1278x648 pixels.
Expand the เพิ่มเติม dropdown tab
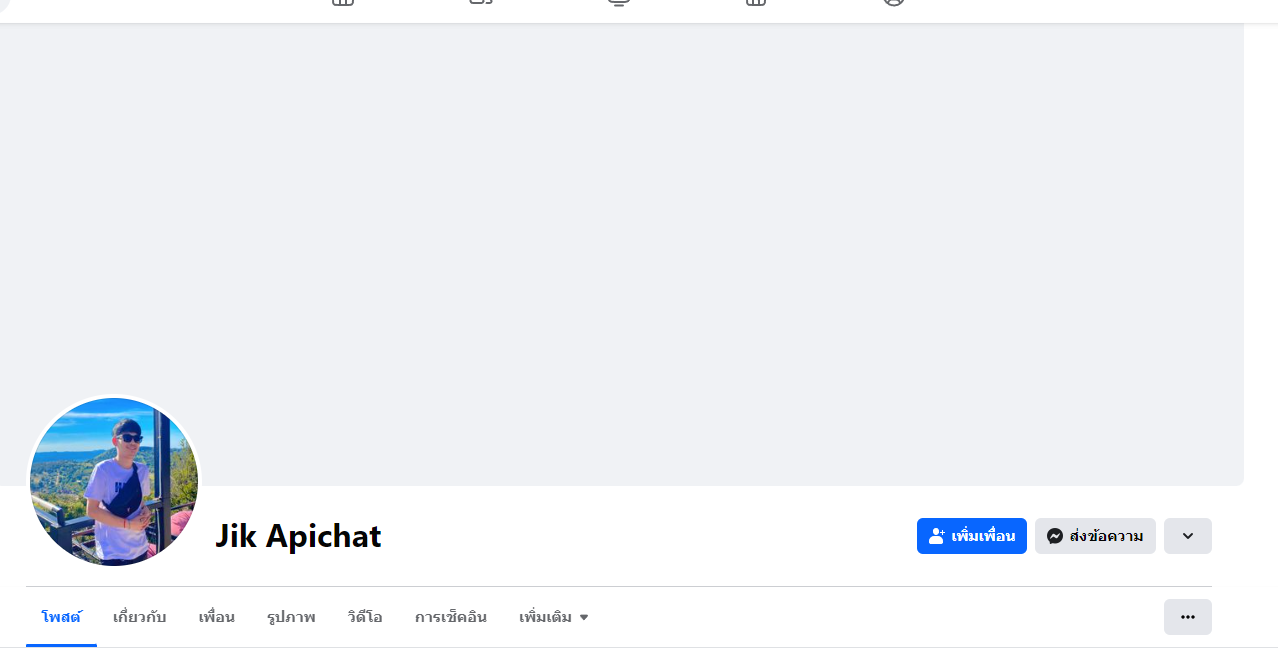coord(554,617)
